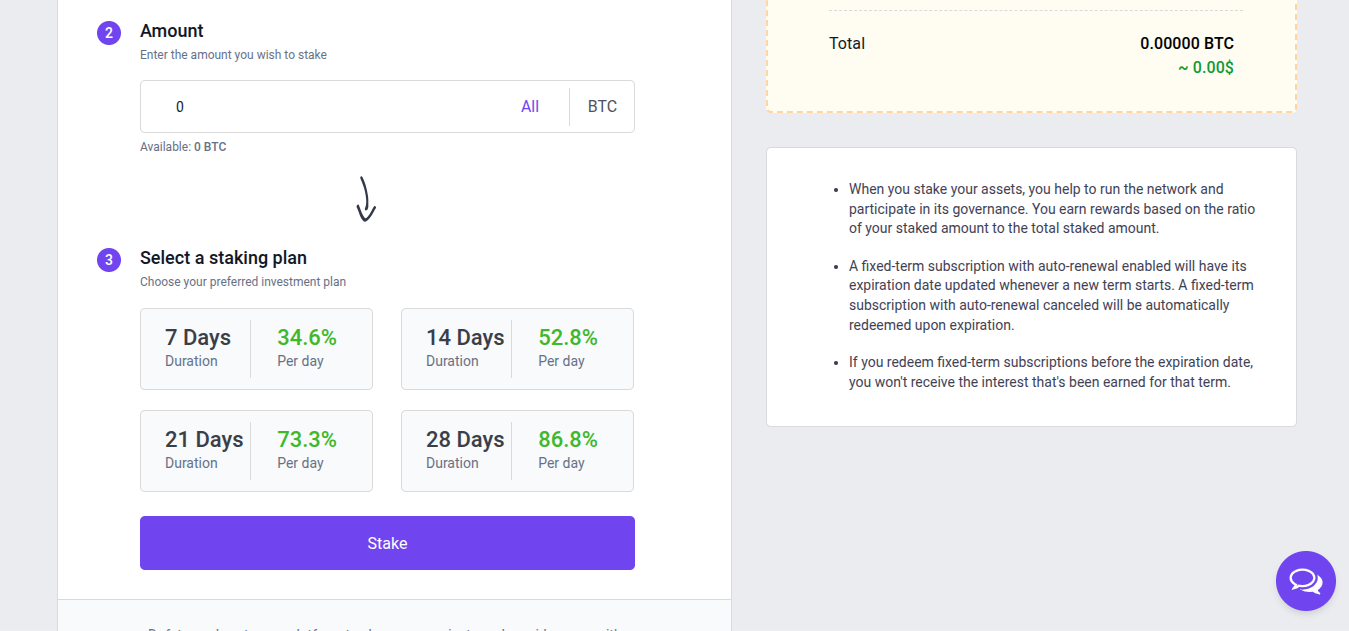Open the live chat support bubble
The height and width of the screenshot is (631, 1349).
pos(1305,581)
